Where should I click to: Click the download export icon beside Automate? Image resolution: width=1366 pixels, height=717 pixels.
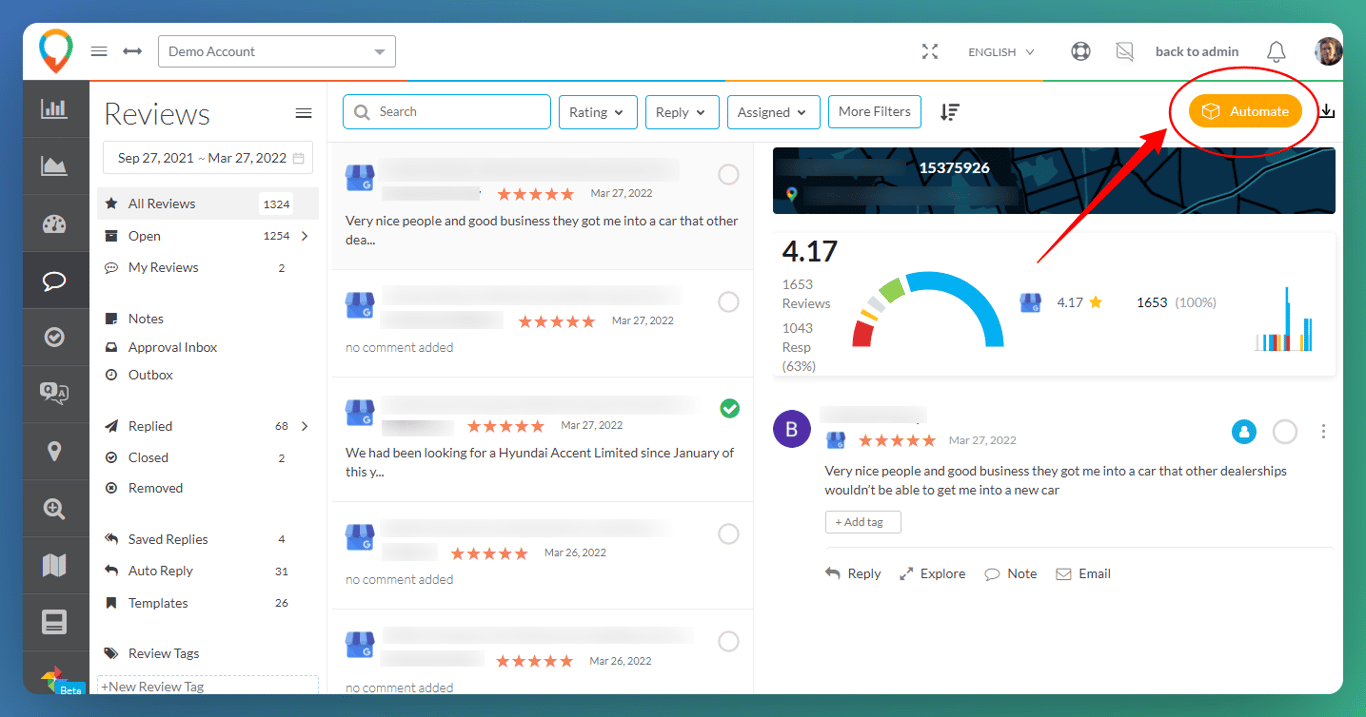pyautogui.click(x=1327, y=112)
